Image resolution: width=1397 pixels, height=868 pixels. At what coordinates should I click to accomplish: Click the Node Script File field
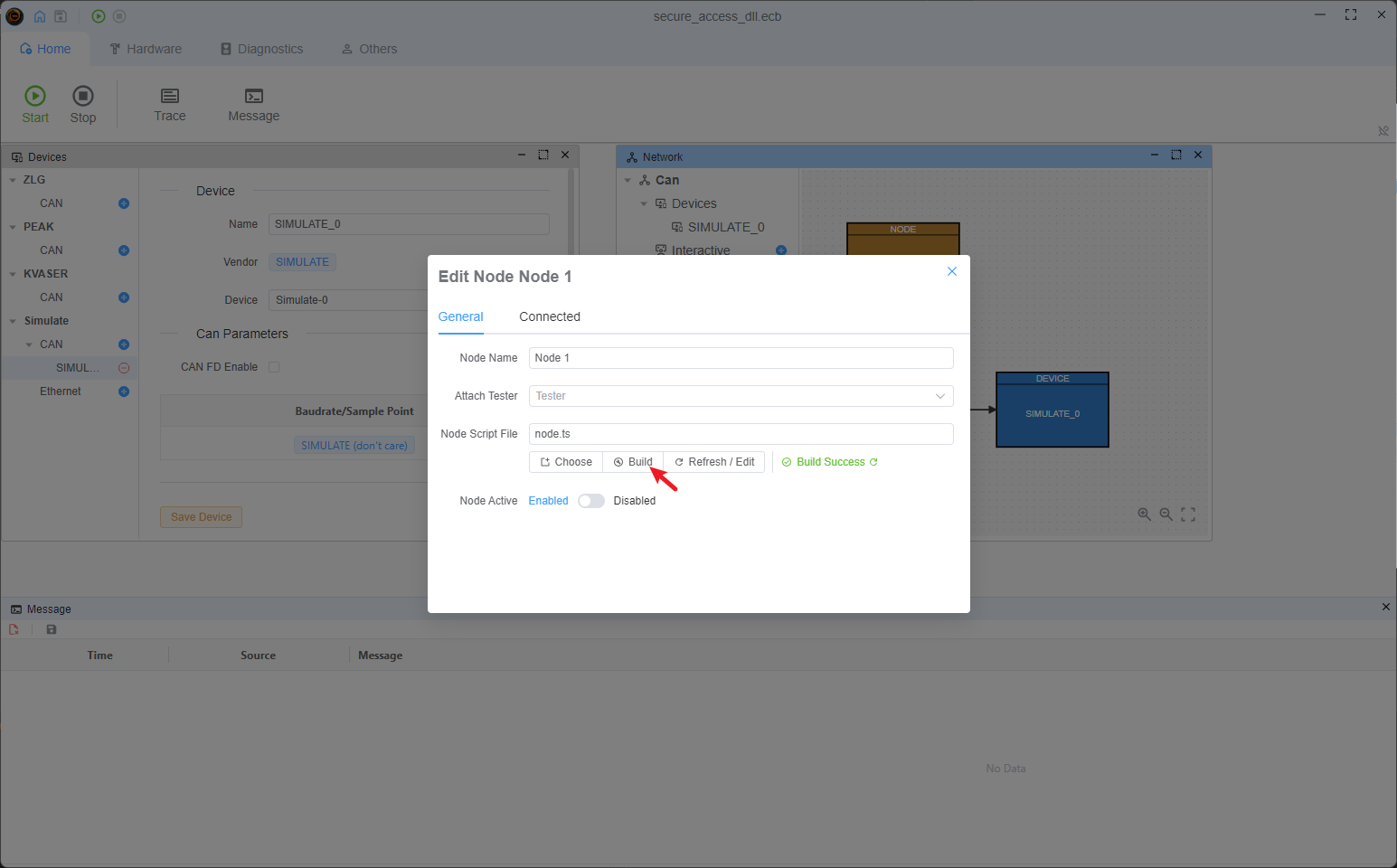[741, 434]
